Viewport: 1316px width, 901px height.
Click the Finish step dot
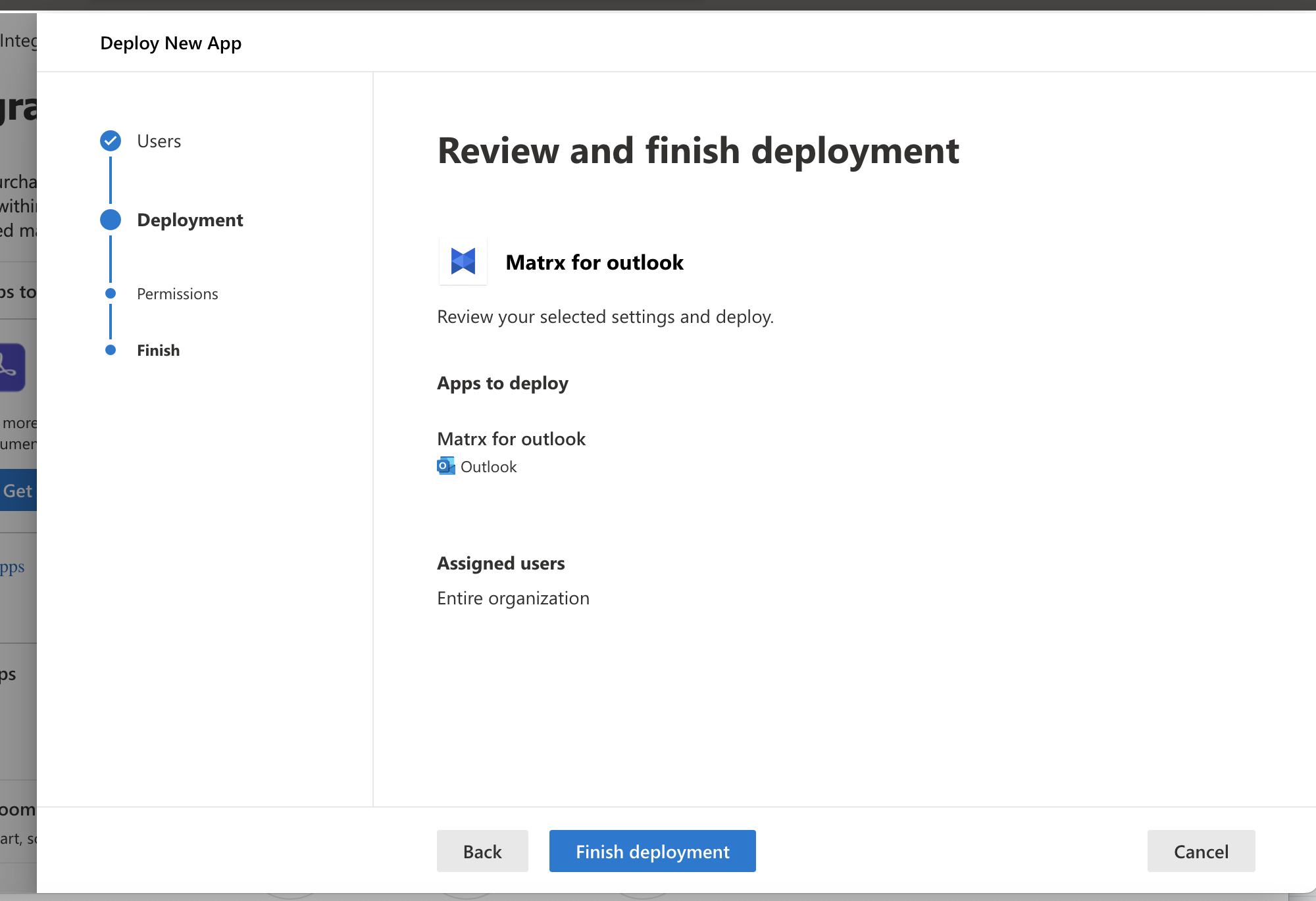coord(111,350)
